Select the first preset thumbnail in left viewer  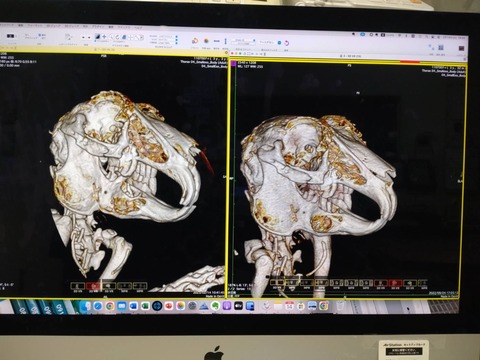[78, 286]
